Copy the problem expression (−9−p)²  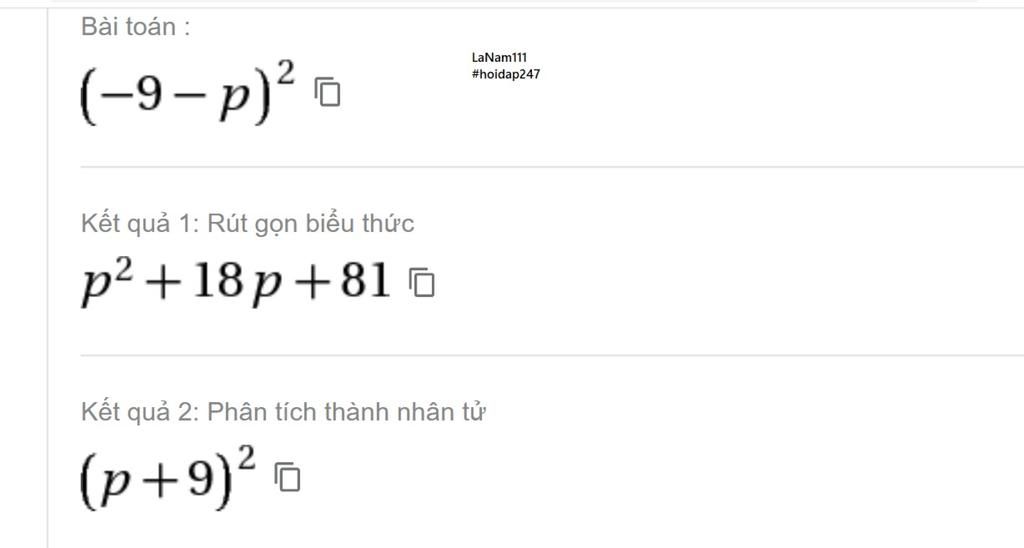click(x=327, y=91)
